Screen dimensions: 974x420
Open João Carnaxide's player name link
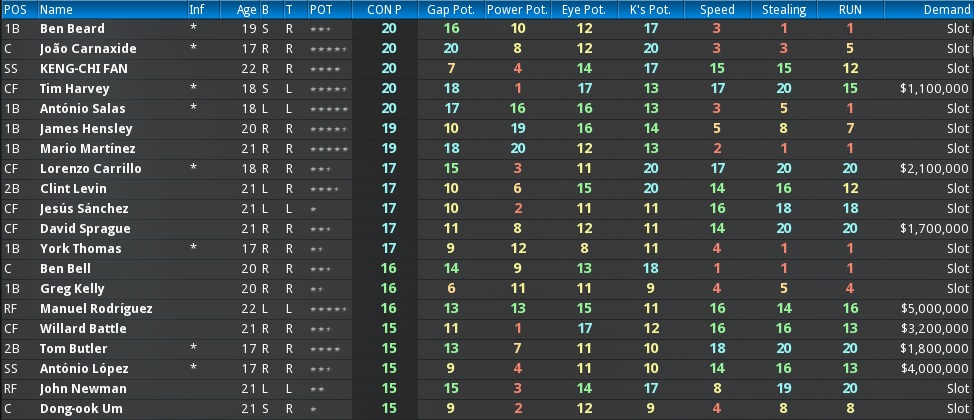[88, 49]
